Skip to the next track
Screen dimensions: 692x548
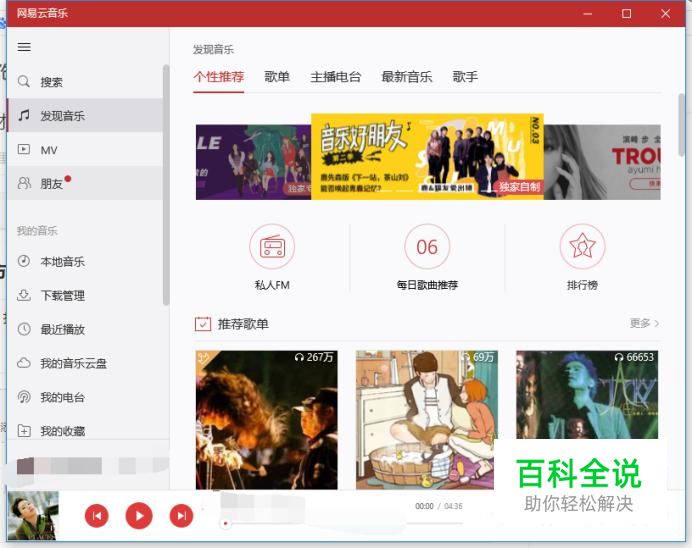[x=181, y=515]
